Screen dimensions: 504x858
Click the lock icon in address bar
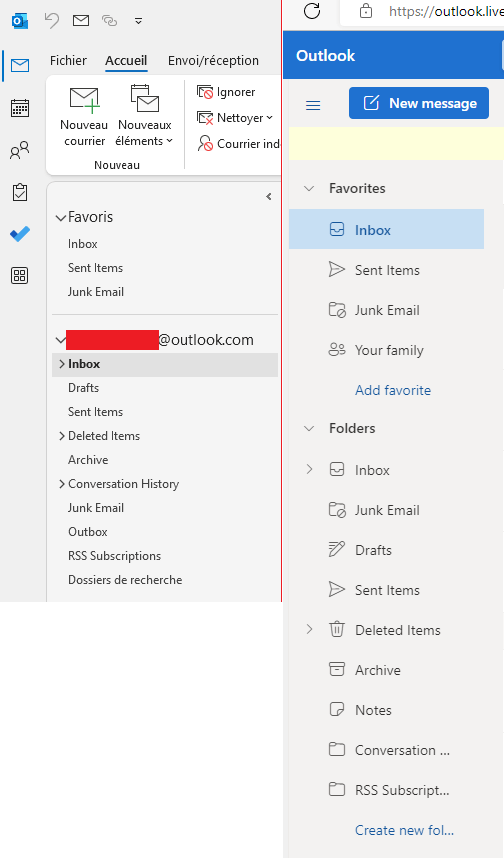366,11
